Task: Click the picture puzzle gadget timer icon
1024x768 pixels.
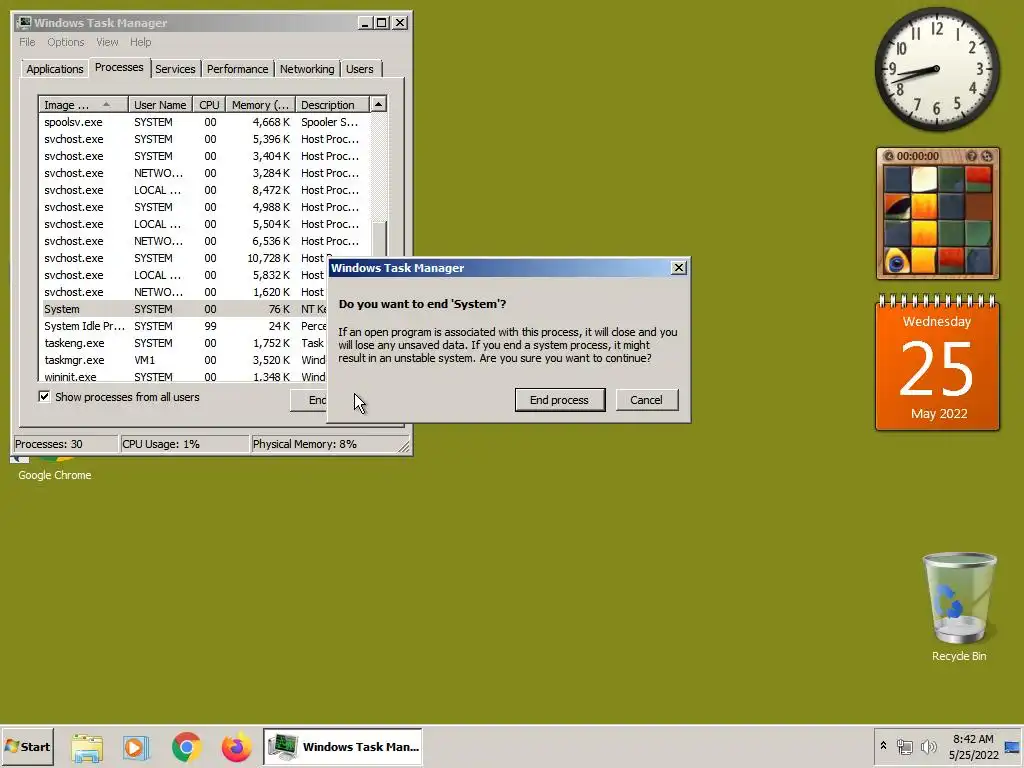Action: [x=889, y=156]
